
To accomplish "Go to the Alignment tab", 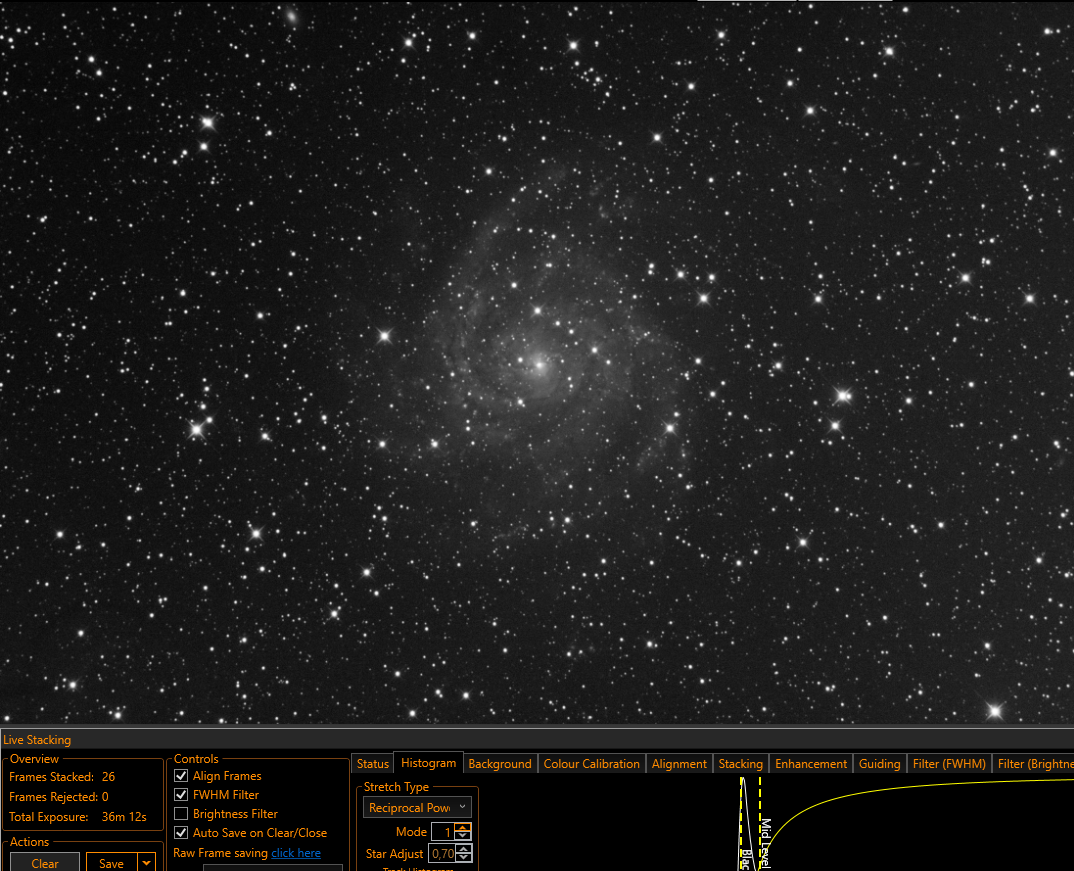I will pyautogui.click(x=679, y=763).
